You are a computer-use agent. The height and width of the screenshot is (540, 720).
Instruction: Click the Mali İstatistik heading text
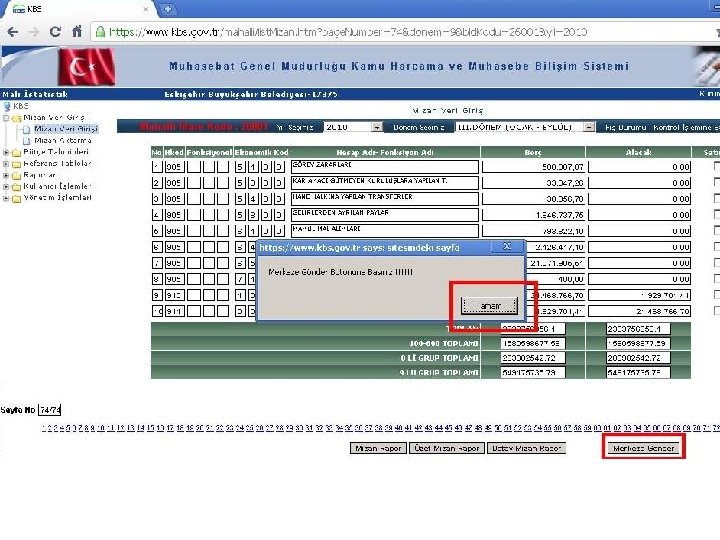click(x=35, y=94)
